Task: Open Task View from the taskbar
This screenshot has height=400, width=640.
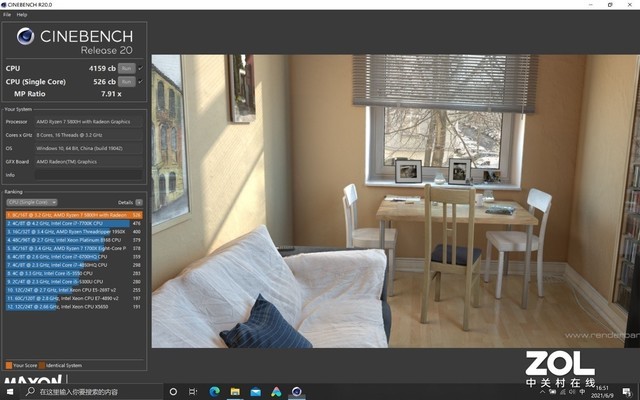Action: (x=192, y=391)
